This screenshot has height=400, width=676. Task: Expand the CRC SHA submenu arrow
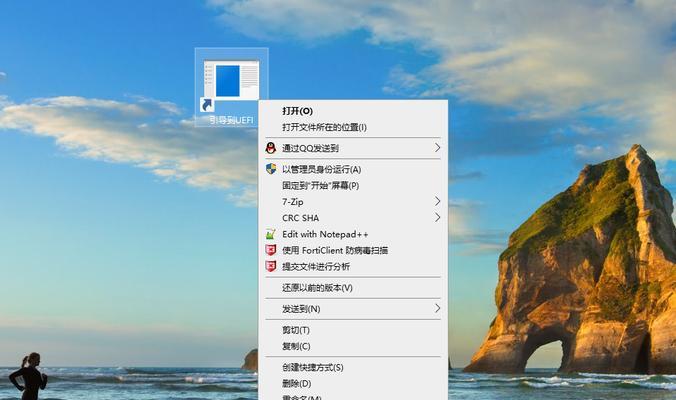coord(437,217)
